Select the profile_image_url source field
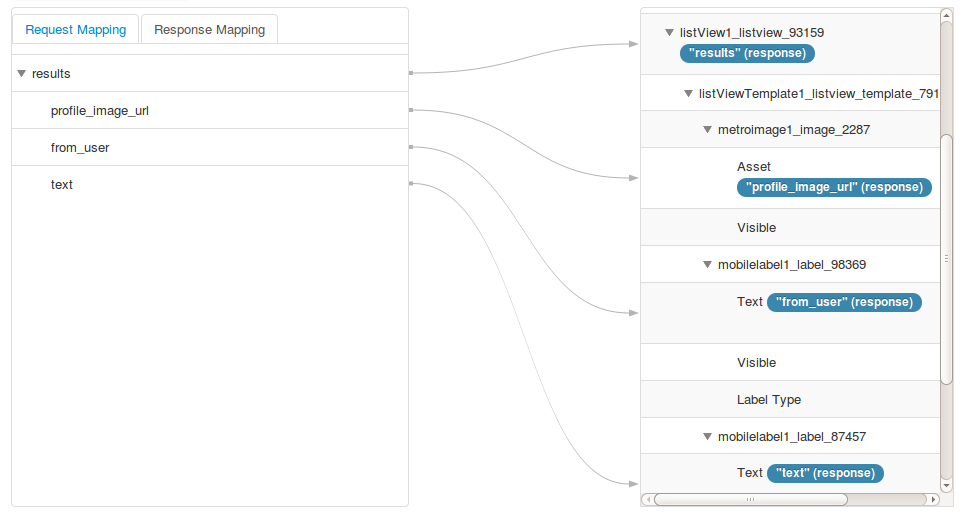 pos(100,111)
